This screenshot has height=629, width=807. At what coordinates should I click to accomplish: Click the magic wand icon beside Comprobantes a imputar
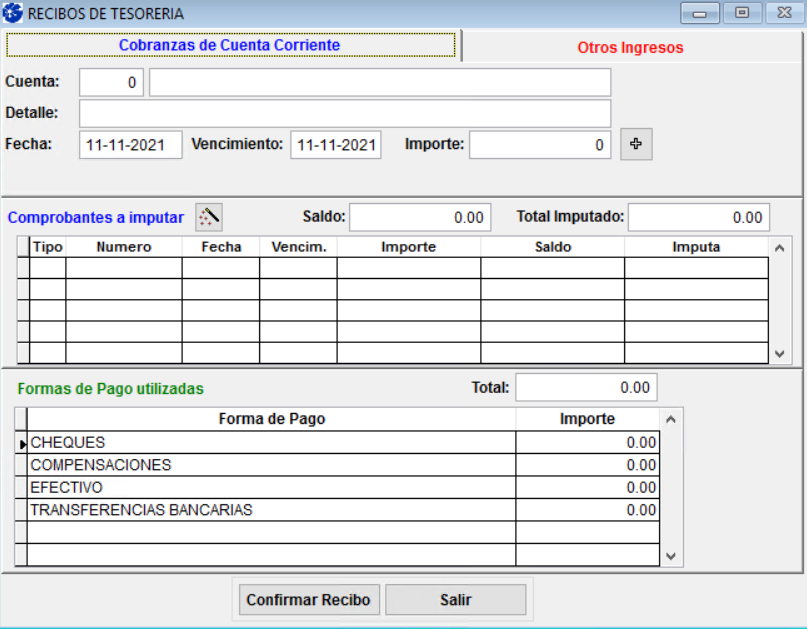coord(208,217)
